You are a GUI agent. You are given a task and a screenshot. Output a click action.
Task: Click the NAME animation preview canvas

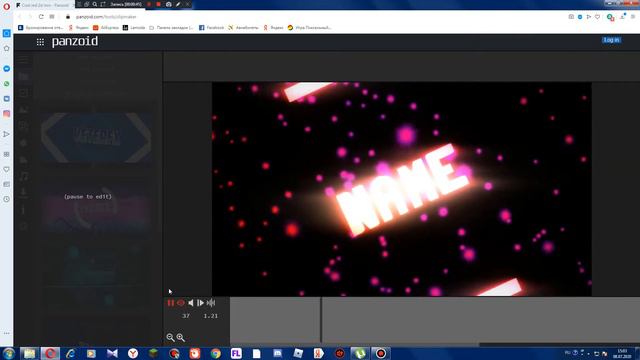pyautogui.click(x=402, y=189)
